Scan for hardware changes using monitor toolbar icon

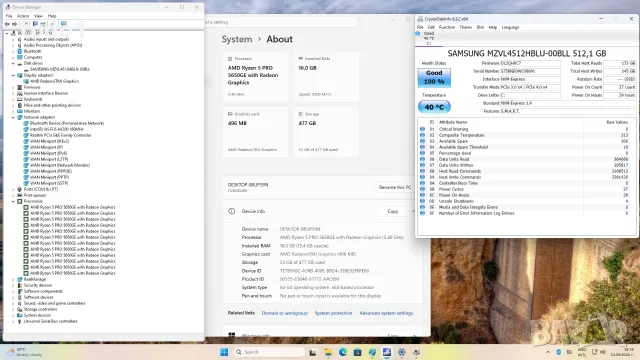[x=64, y=24]
